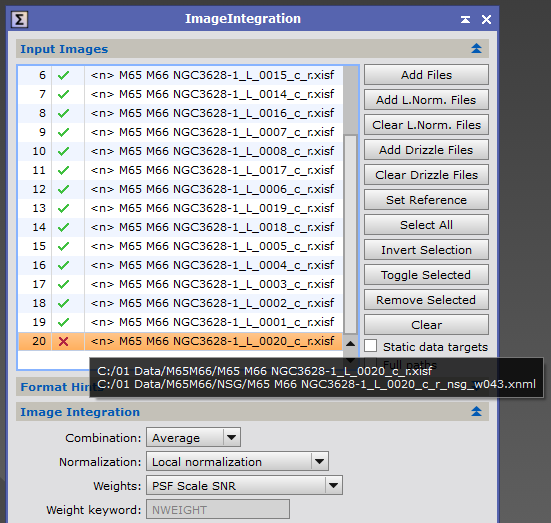Check the Static data targets box
The height and width of the screenshot is (523, 551).
(370, 346)
